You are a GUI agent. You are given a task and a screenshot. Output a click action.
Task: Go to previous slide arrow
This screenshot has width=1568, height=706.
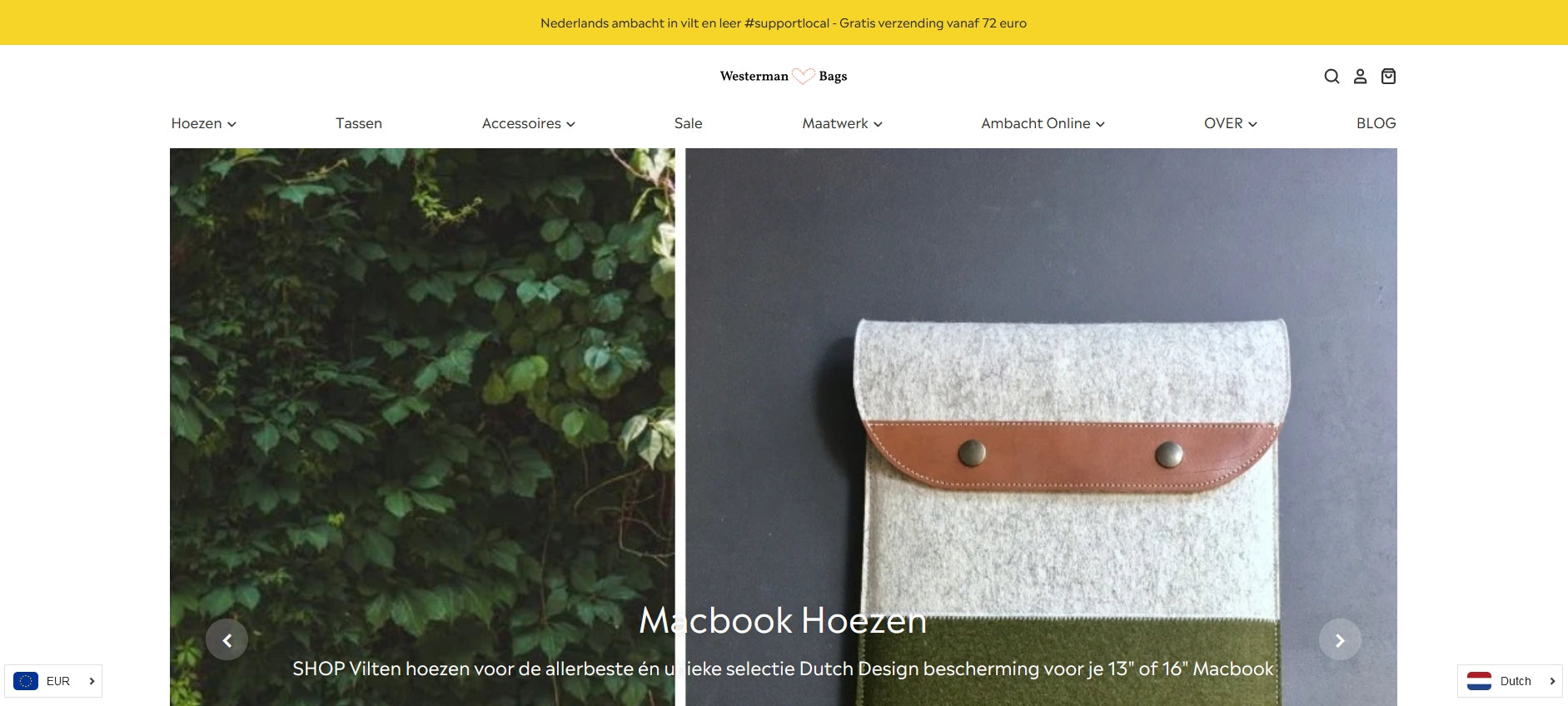pyautogui.click(x=226, y=639)
